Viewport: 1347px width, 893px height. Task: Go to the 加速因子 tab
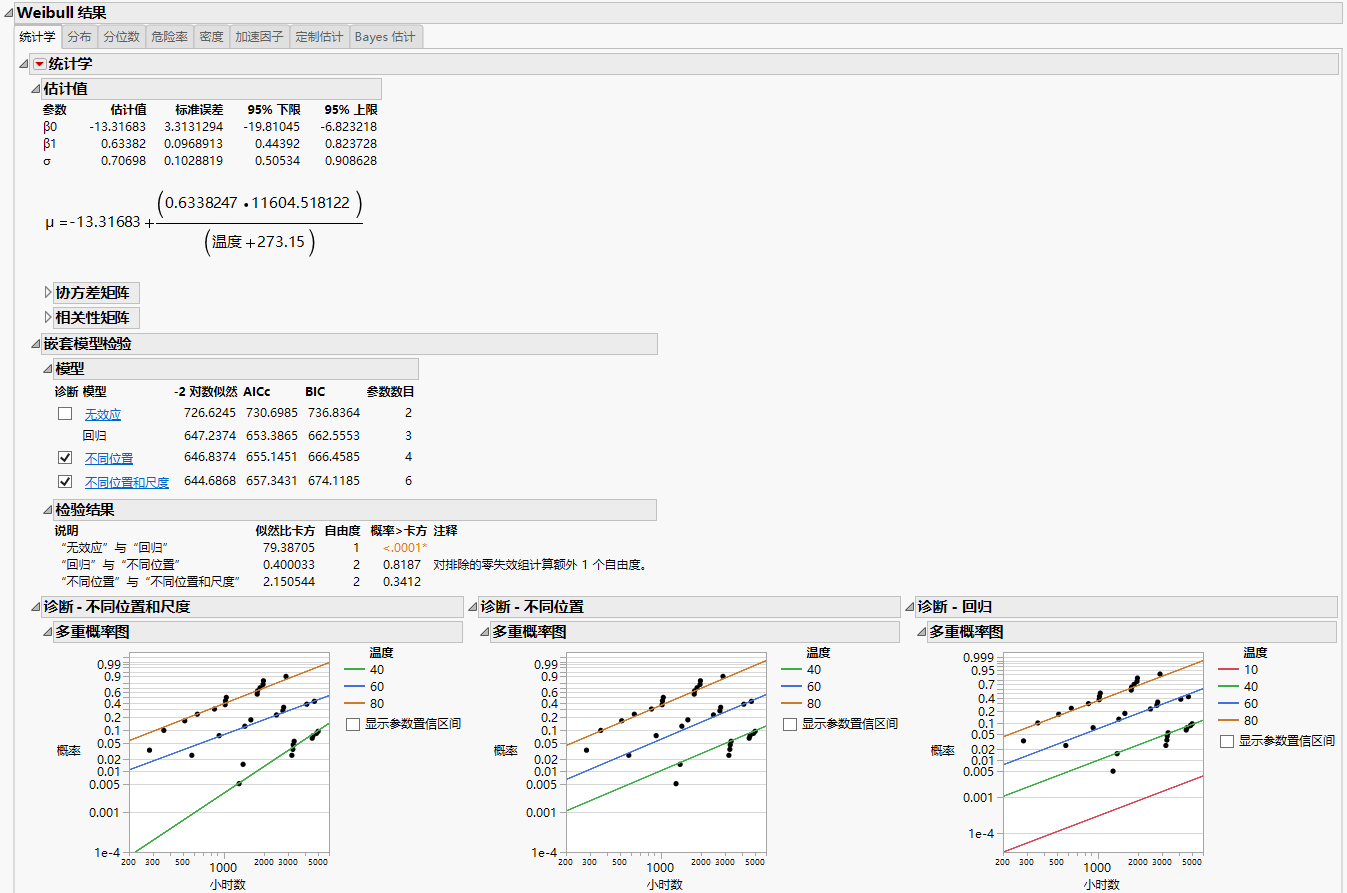[x=259, y=37]
